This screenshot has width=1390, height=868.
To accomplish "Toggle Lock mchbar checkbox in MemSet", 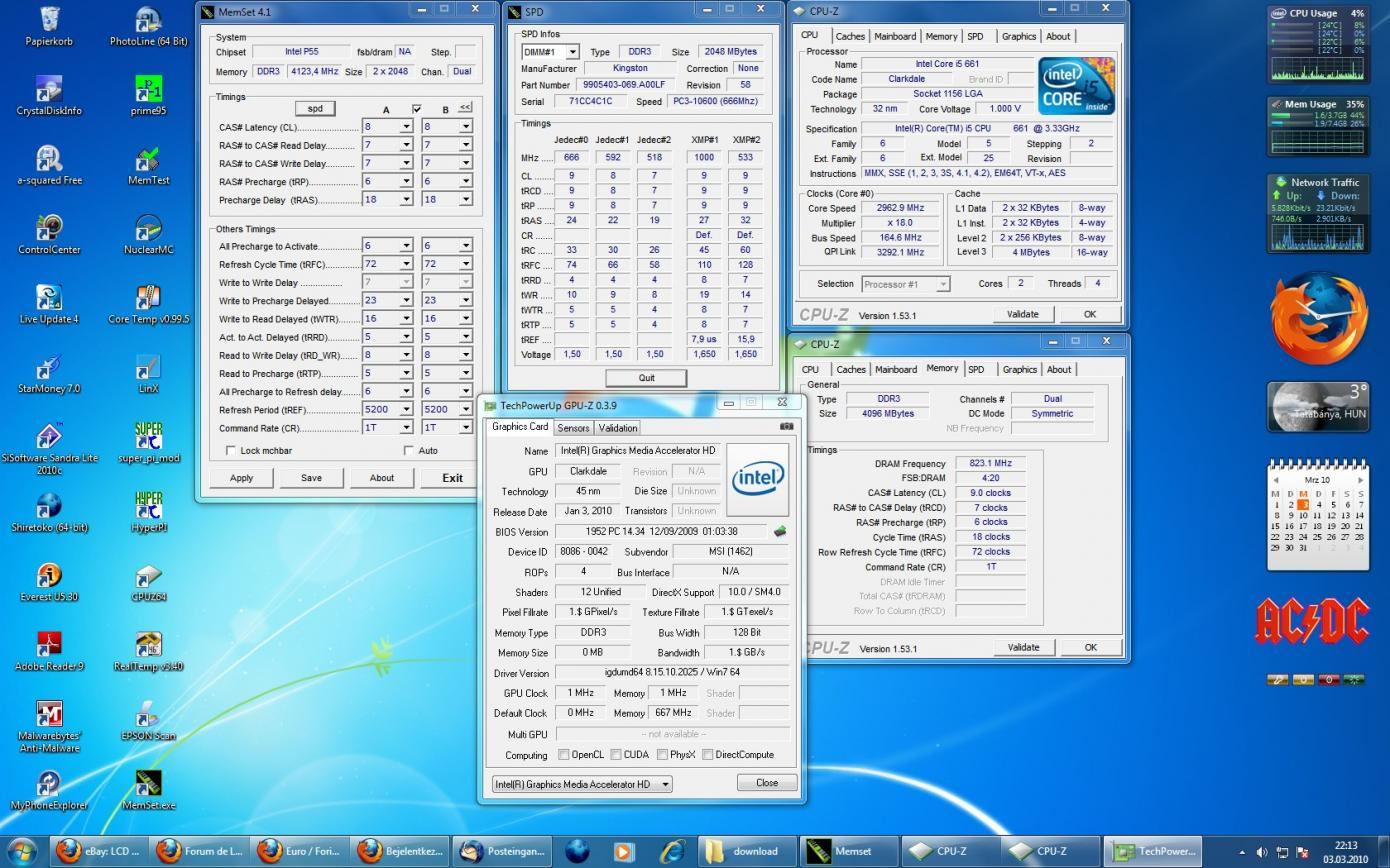I will (231, 450).
